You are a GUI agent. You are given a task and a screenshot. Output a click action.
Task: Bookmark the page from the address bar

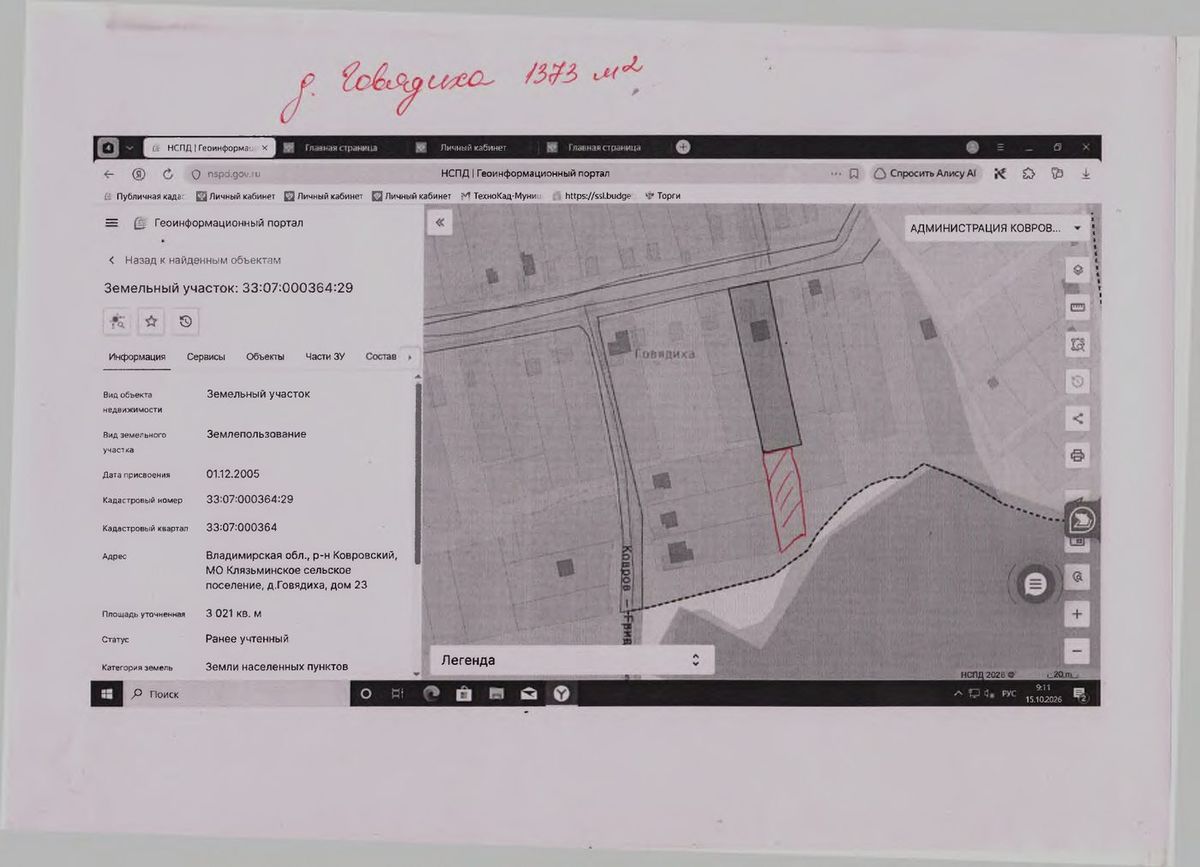pyautogui.click(x=854, y=173)
